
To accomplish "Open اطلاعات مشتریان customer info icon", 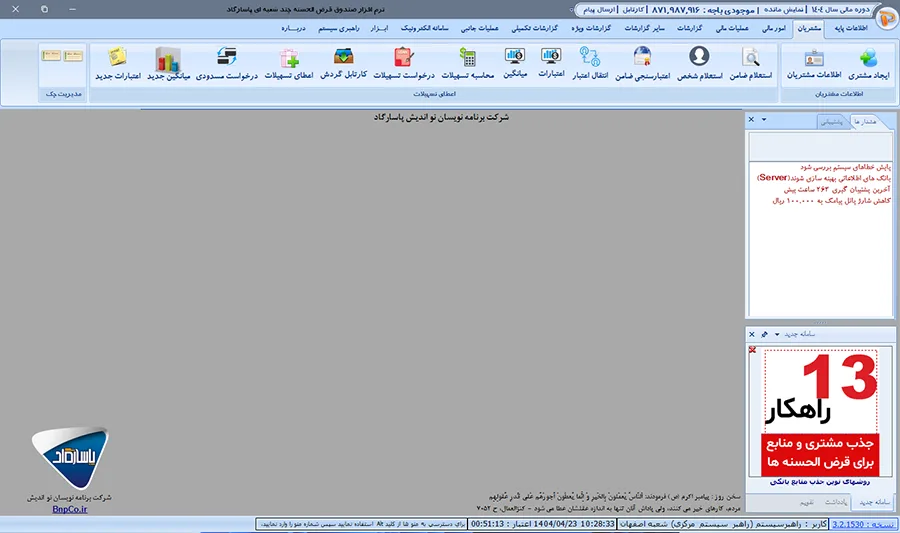I will click(x=814, y=58).
